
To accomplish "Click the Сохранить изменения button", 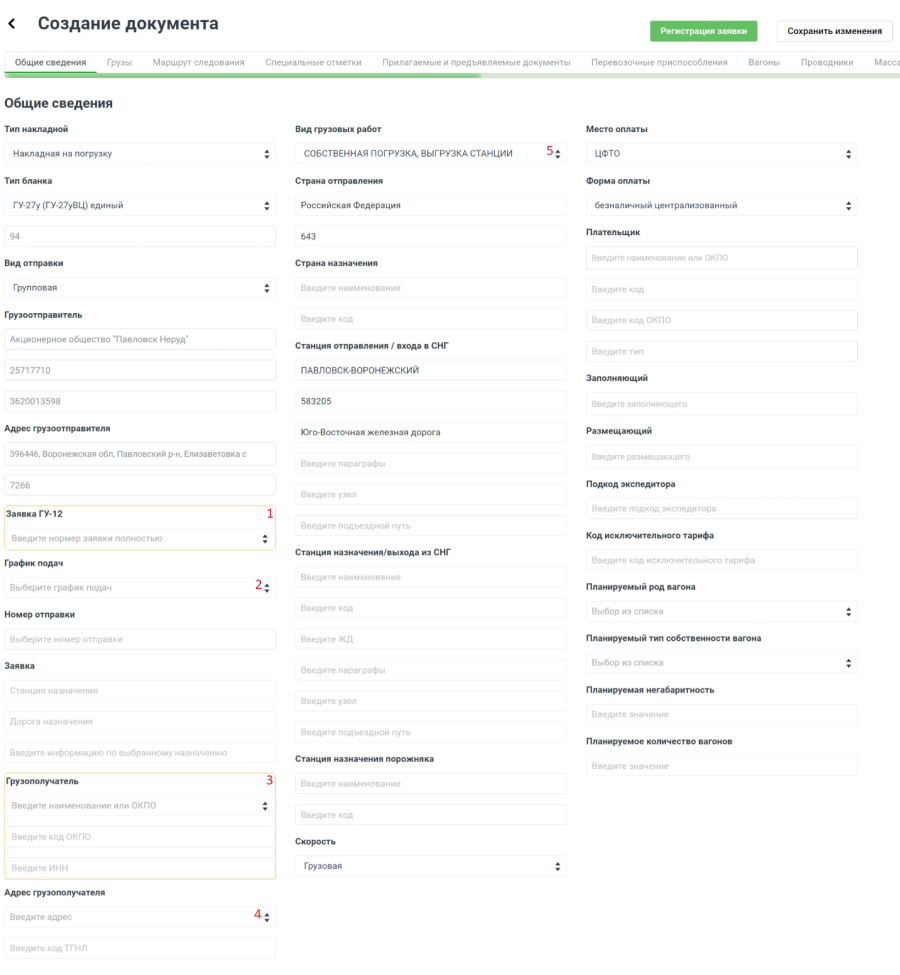I will (834, 31).
